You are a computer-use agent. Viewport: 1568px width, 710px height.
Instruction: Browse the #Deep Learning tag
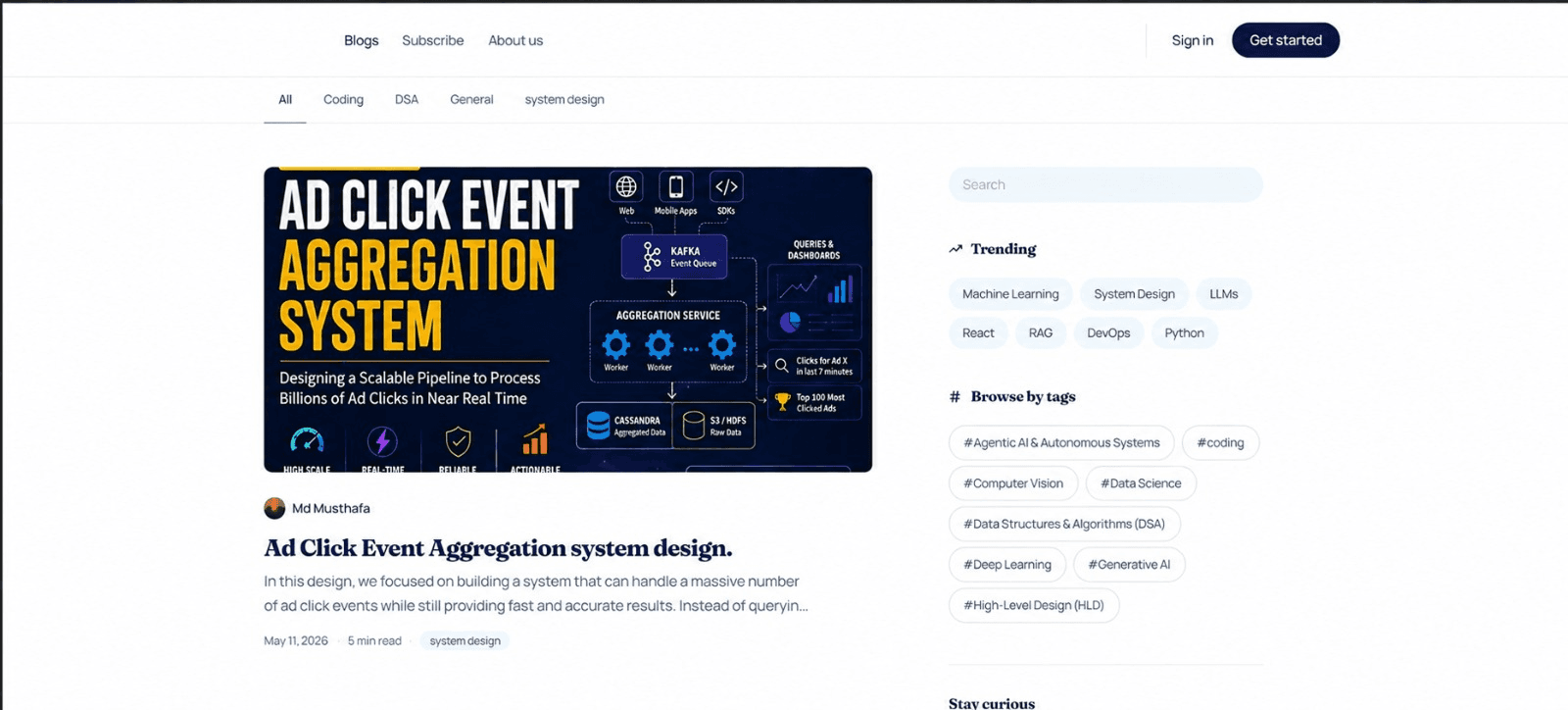click(x=1007, y=565)
